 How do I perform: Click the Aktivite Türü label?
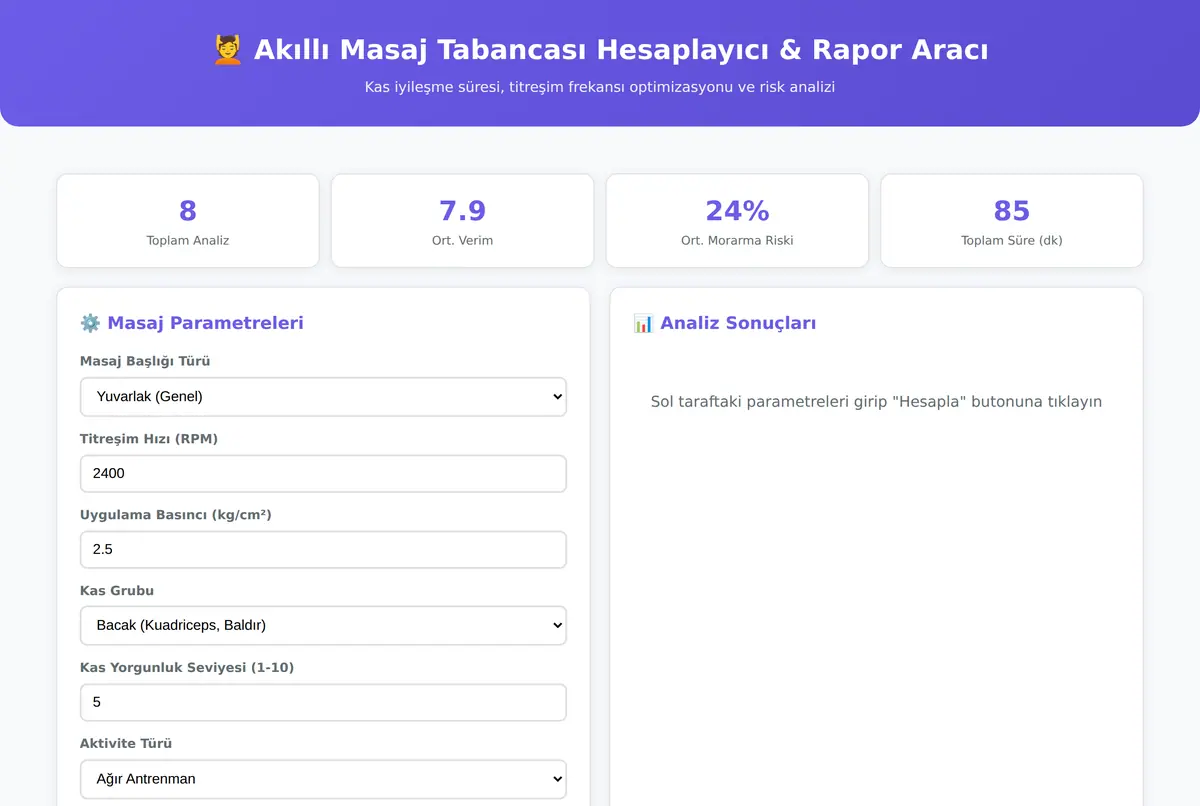pyautogui.click(x=126, y=743)
